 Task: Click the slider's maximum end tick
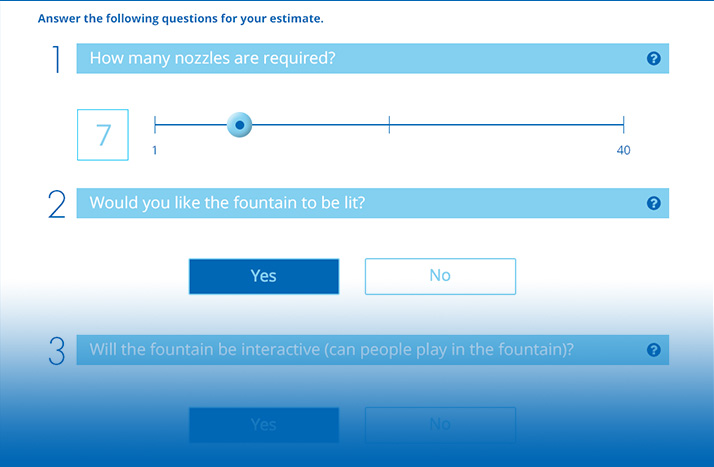(623, 124)
